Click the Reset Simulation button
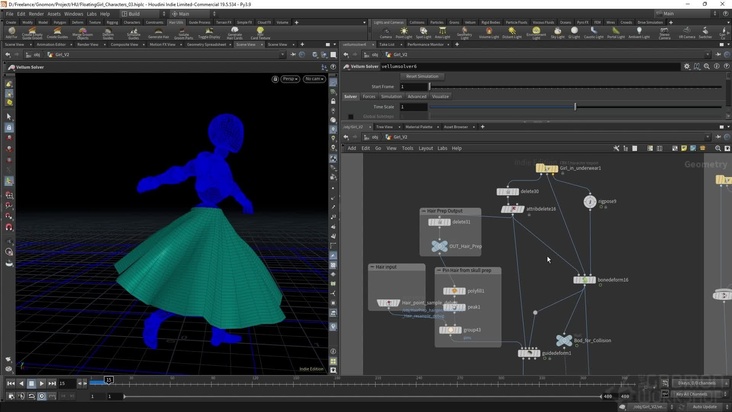Viewport: 732px width, 412px height. point(421,76)
